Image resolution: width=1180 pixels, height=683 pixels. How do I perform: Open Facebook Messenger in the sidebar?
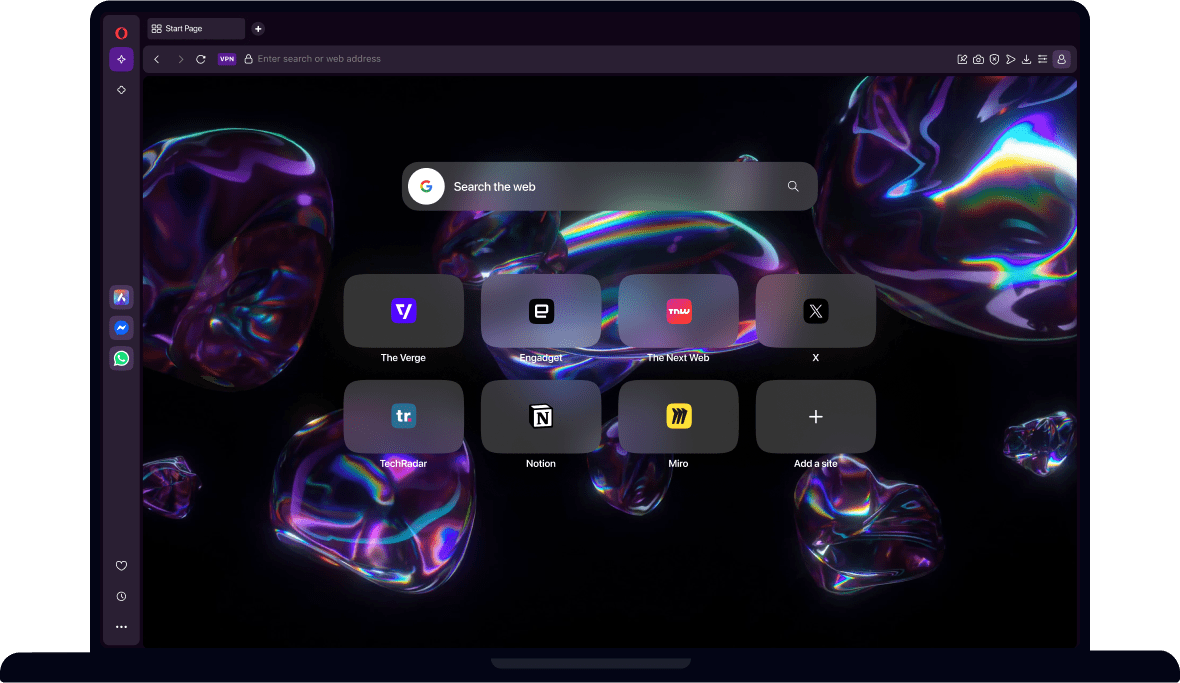121,328
